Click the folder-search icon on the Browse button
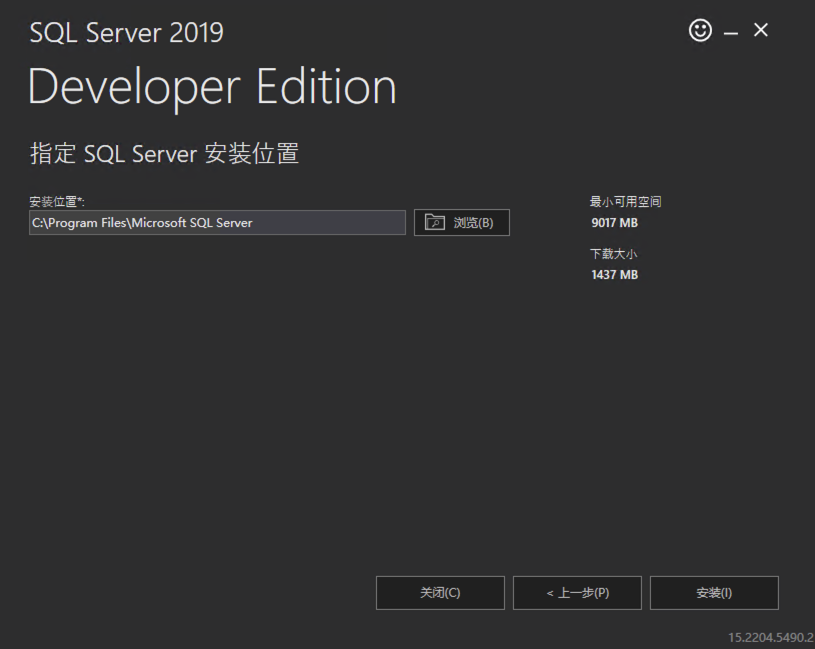This screenshot has width=815, height=649. point(434,222)
